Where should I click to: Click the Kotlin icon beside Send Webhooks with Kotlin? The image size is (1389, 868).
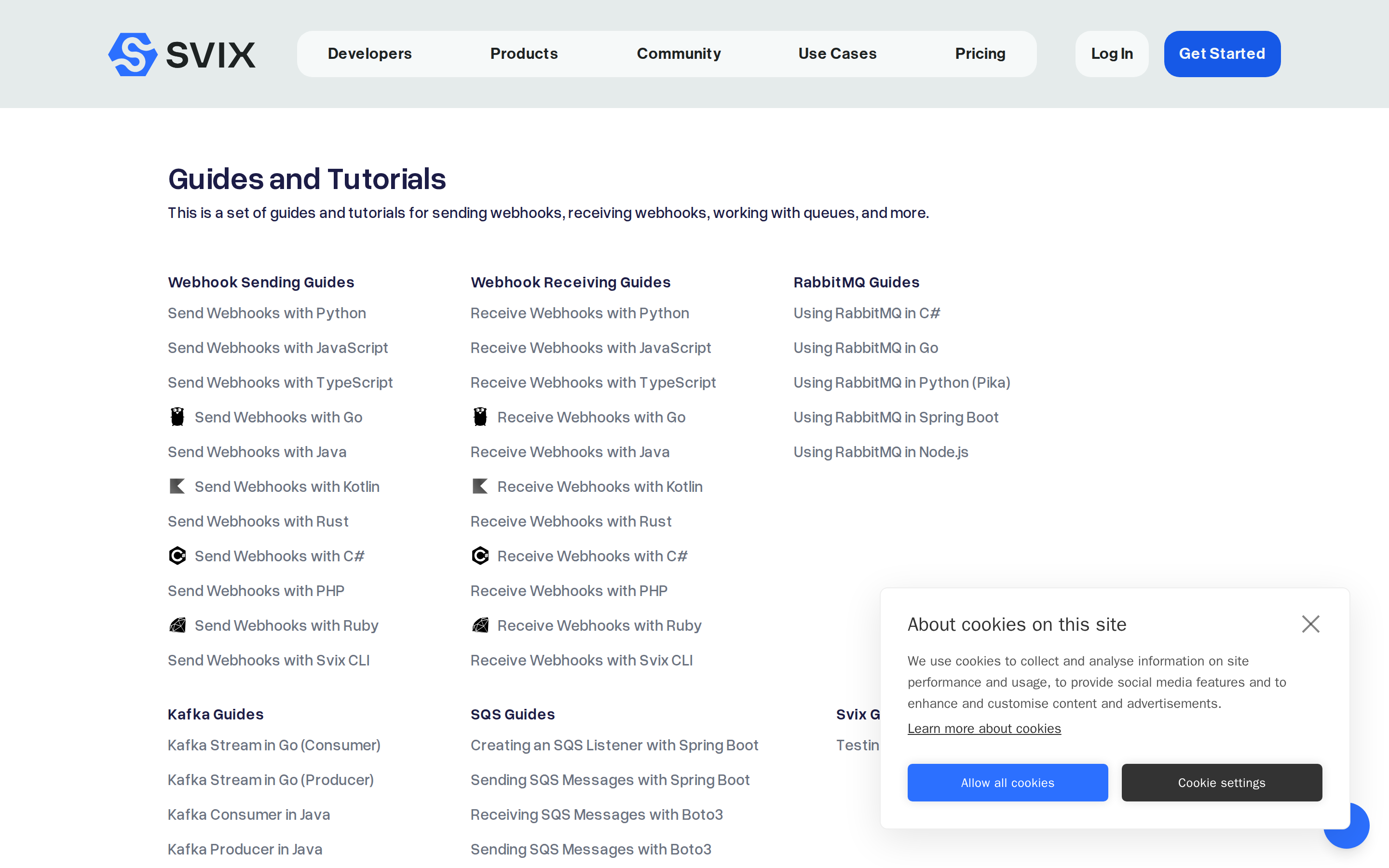pos(177,486)
